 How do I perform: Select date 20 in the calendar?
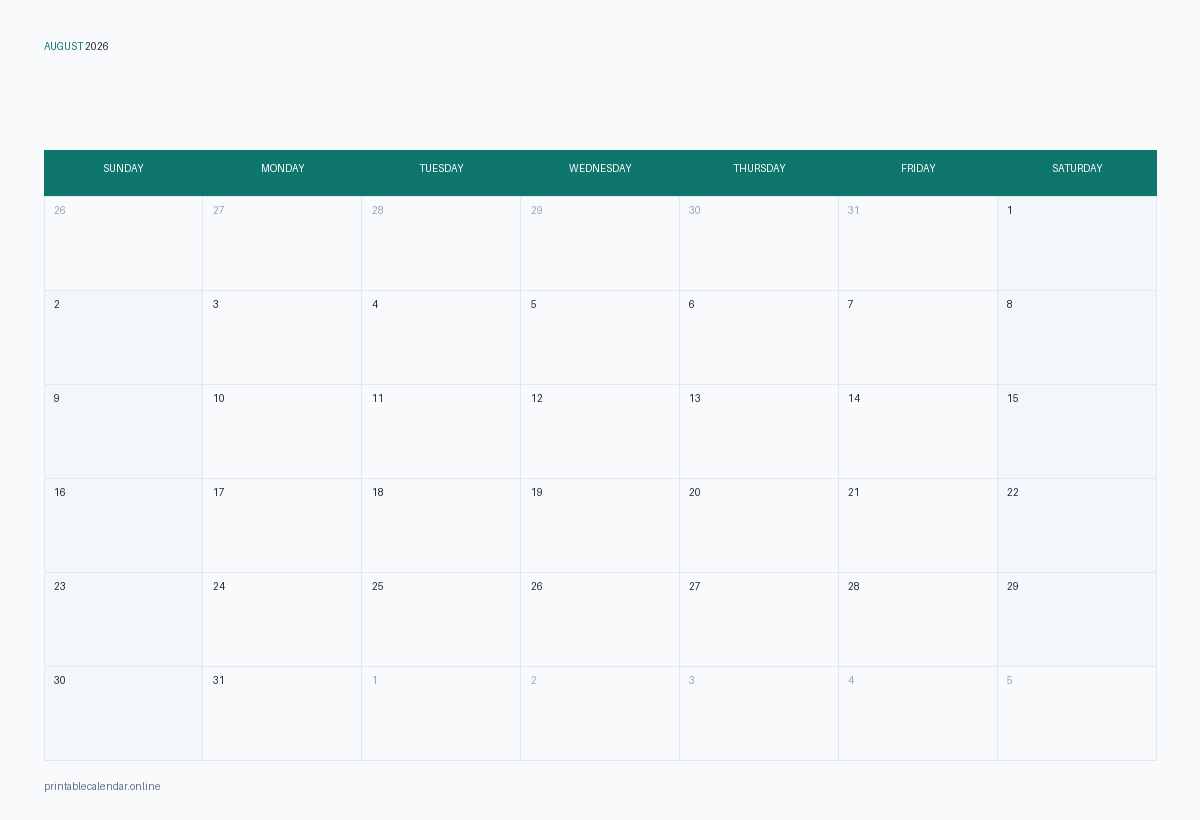759,525
